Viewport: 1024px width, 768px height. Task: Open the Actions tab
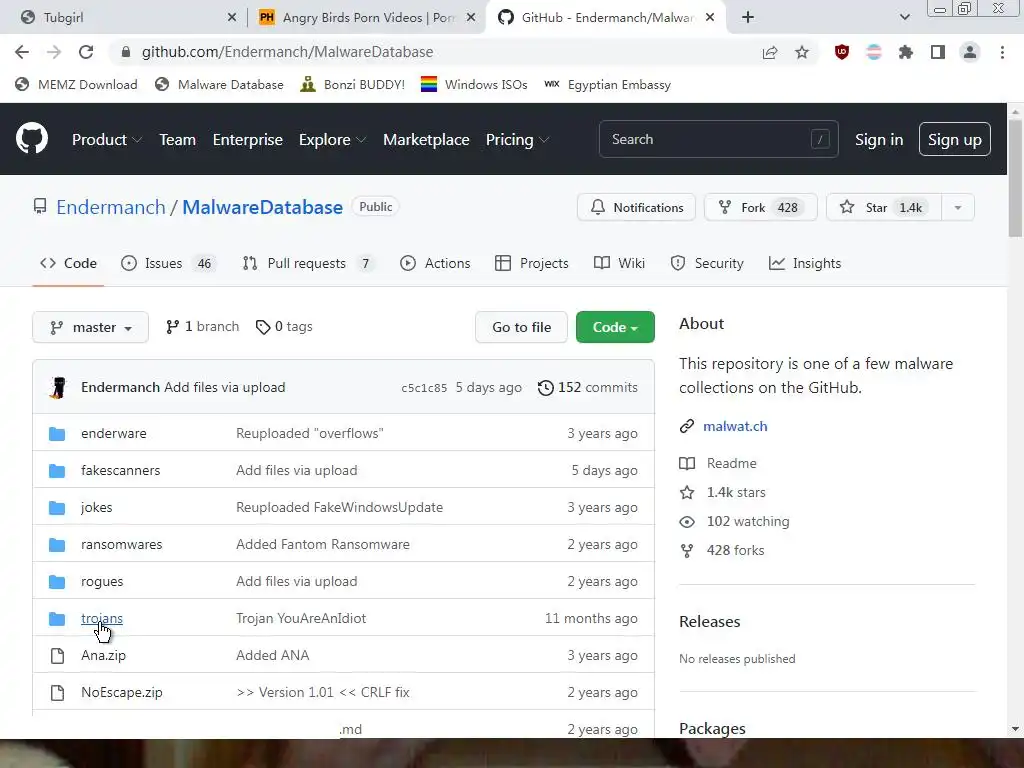435,263
